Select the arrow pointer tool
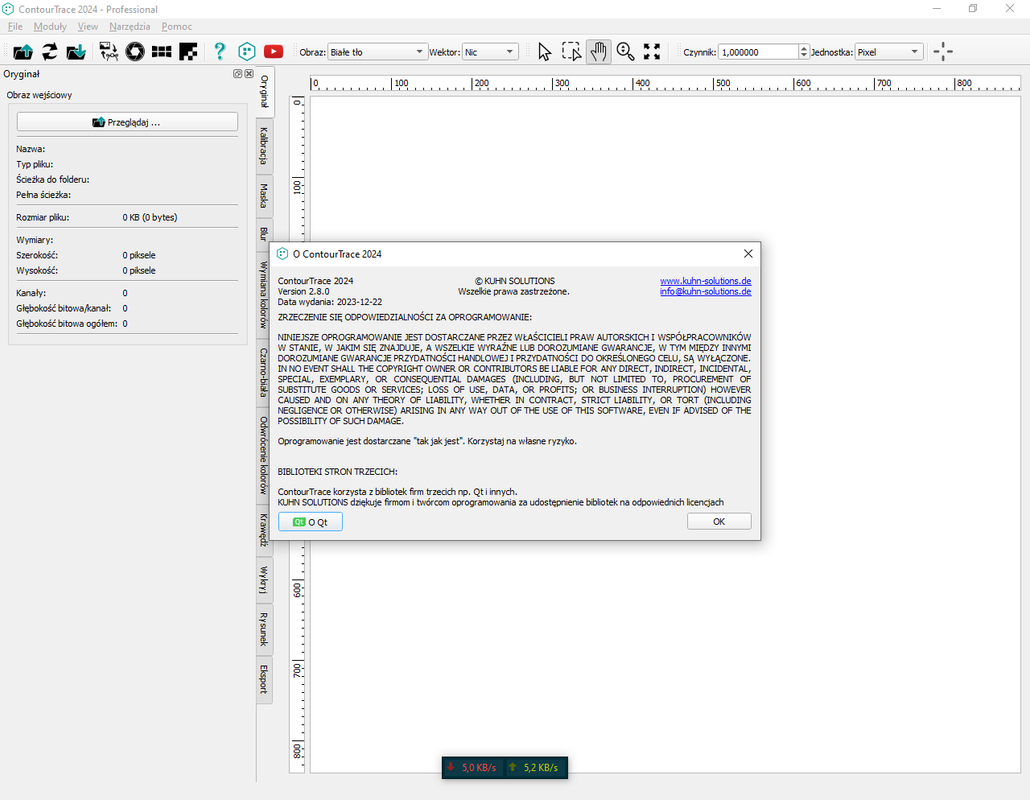The width and height of the screenshot is (1030, 800). point(545,52)
